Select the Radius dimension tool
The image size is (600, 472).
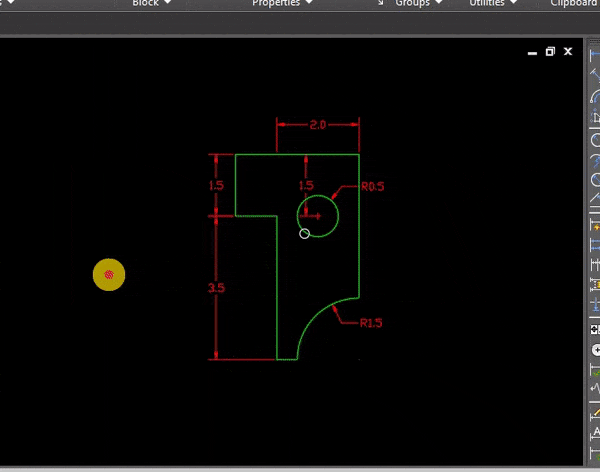[x=595, y=140]
